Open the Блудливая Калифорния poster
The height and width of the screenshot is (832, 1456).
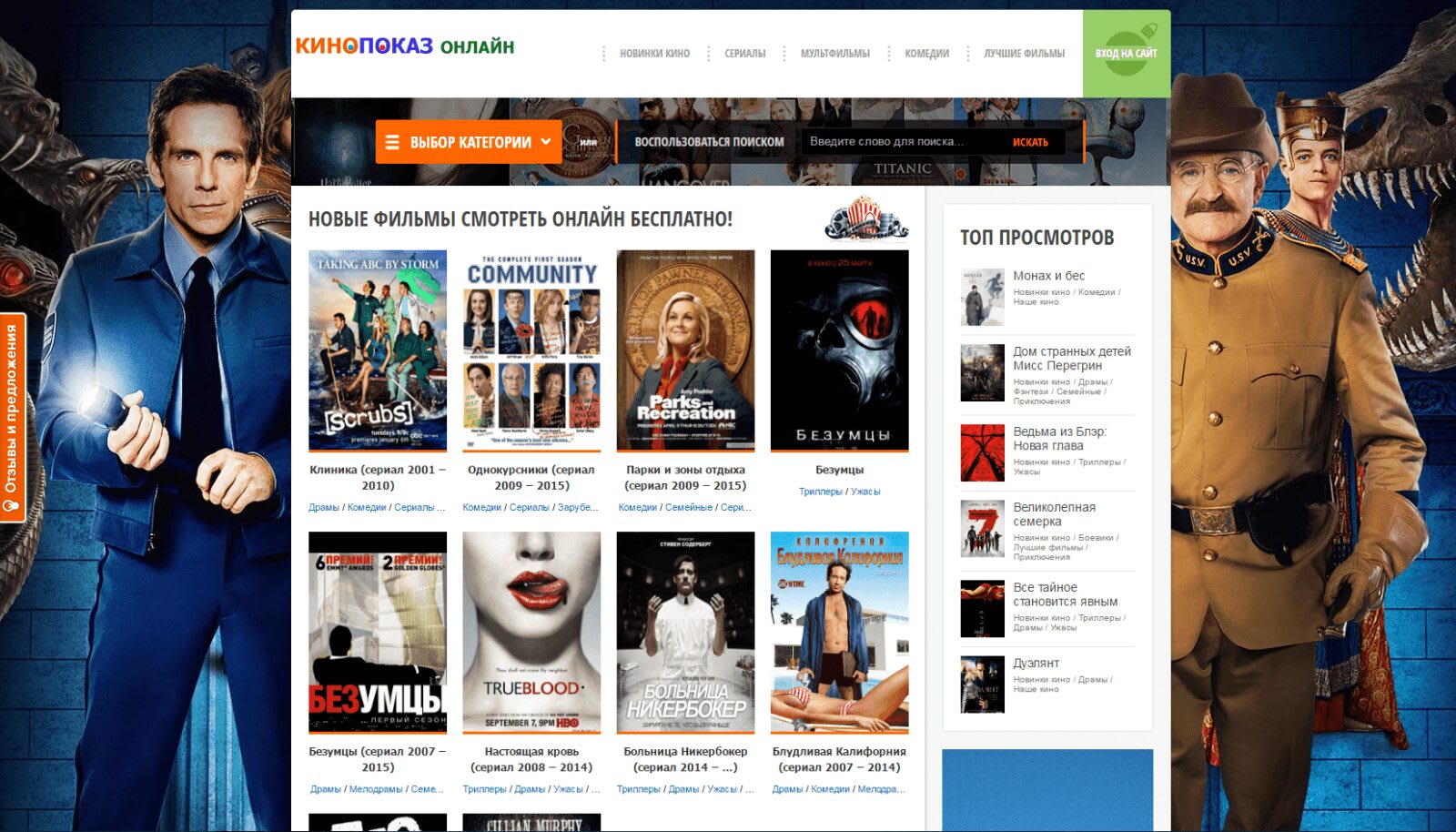click(839, 633)
